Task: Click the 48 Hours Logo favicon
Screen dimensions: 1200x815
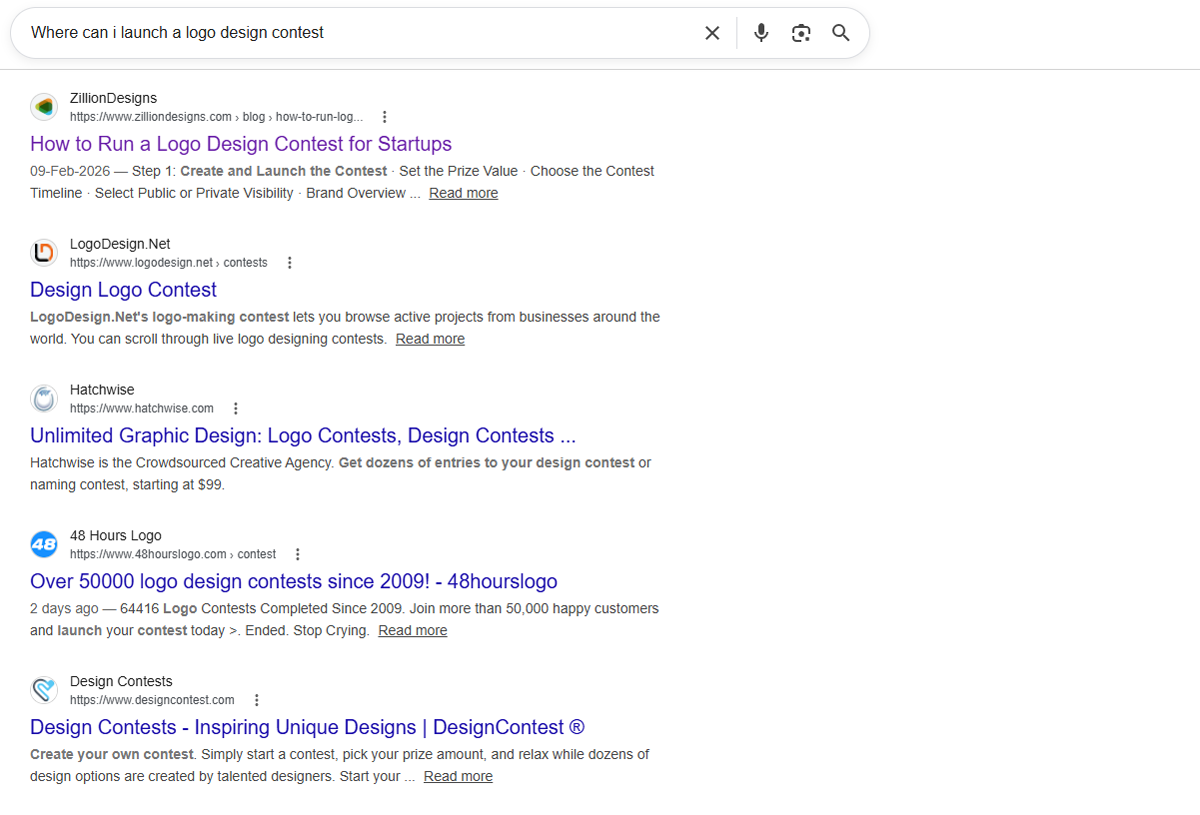Action: click(x=44, y=545)
